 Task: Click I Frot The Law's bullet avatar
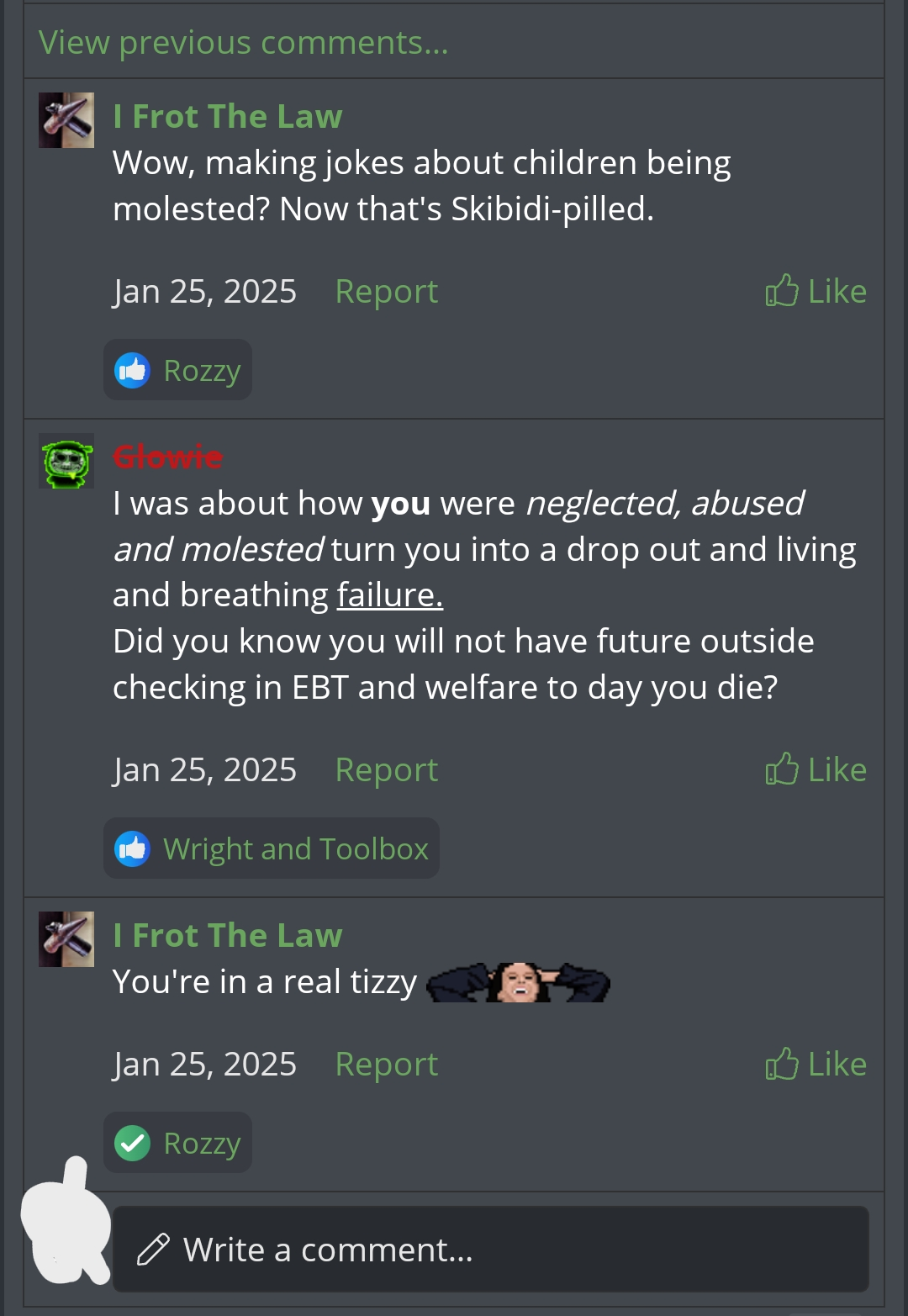66,119
